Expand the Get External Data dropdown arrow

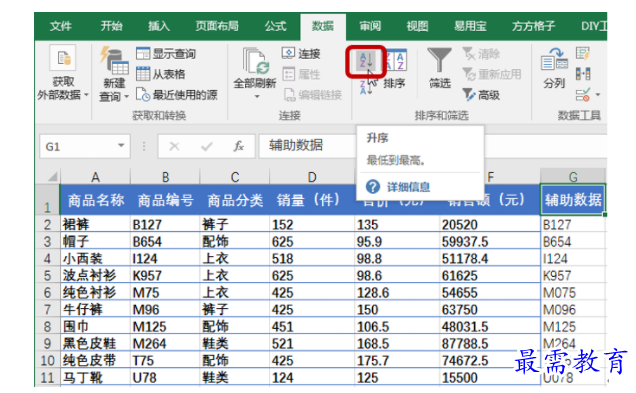click(86, 95)
